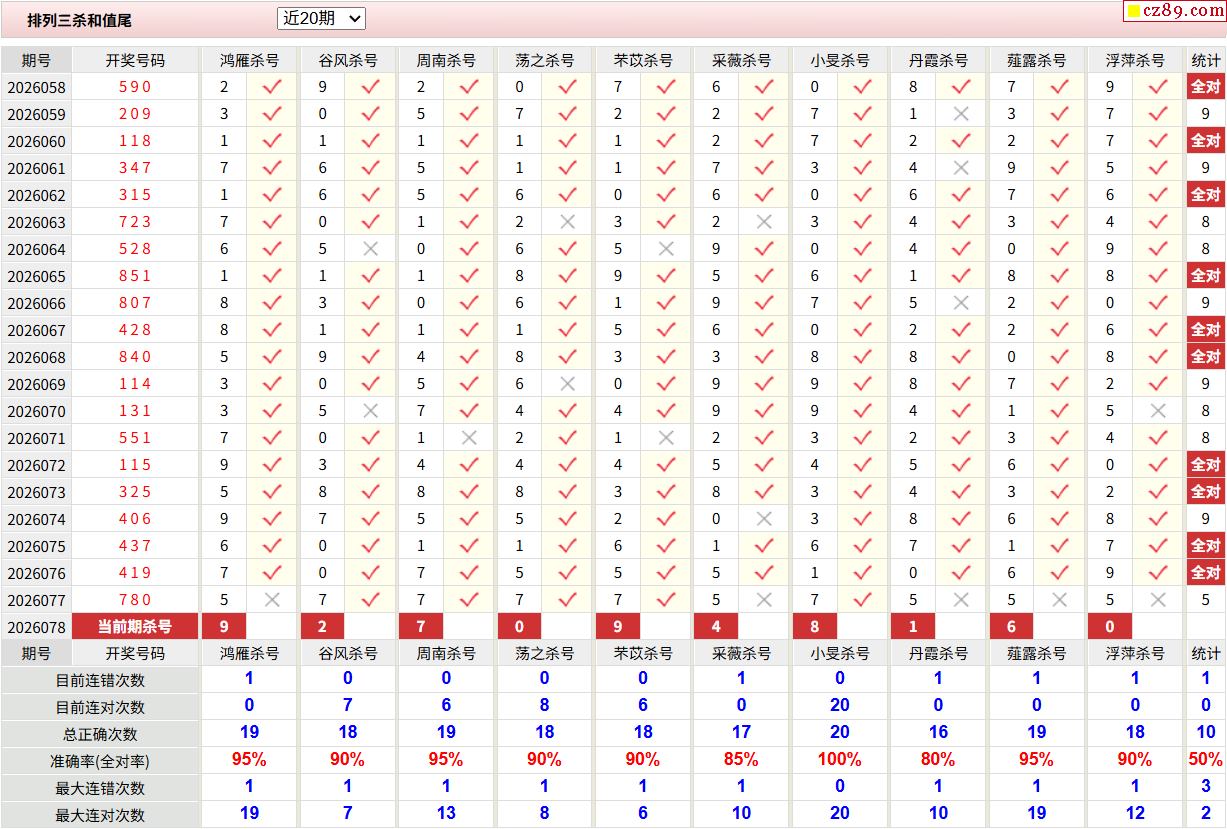Click the 全对 badge in row 2026076
Screen dimensions: 1227x829
click(1206, 573)
